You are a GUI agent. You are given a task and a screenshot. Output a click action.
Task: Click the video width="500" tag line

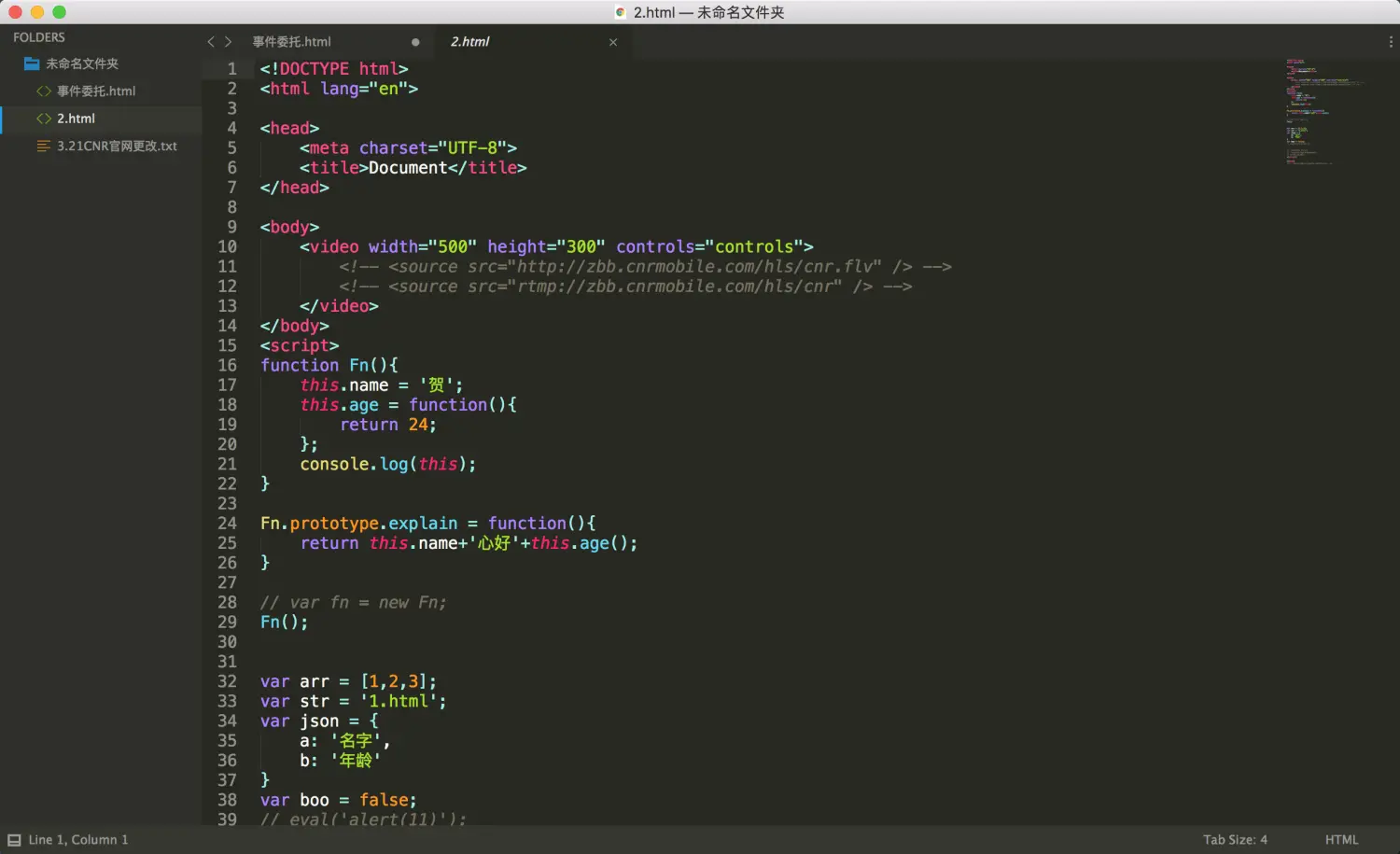(556, 247)
